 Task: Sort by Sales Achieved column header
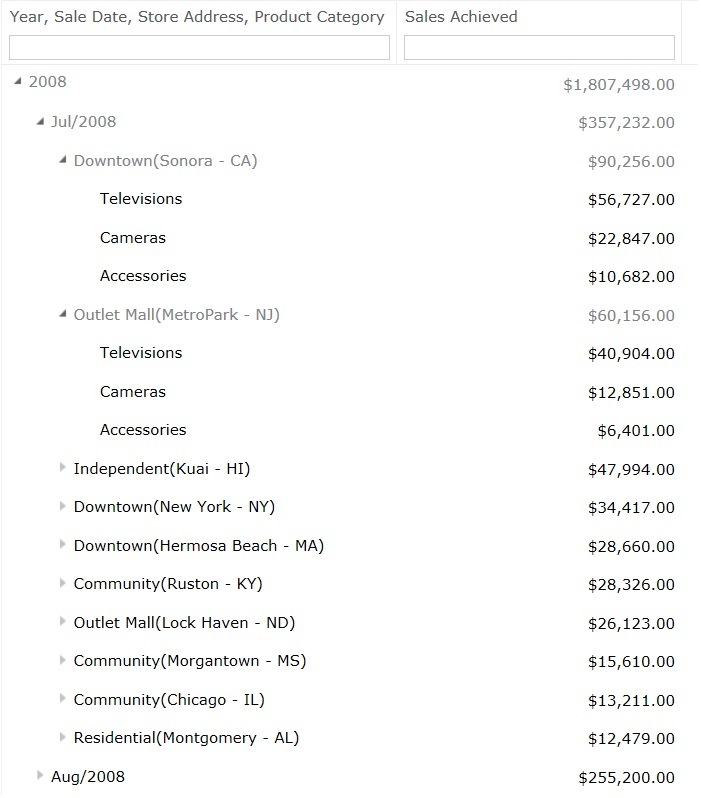pyautogui.click(x=461, y=17)
